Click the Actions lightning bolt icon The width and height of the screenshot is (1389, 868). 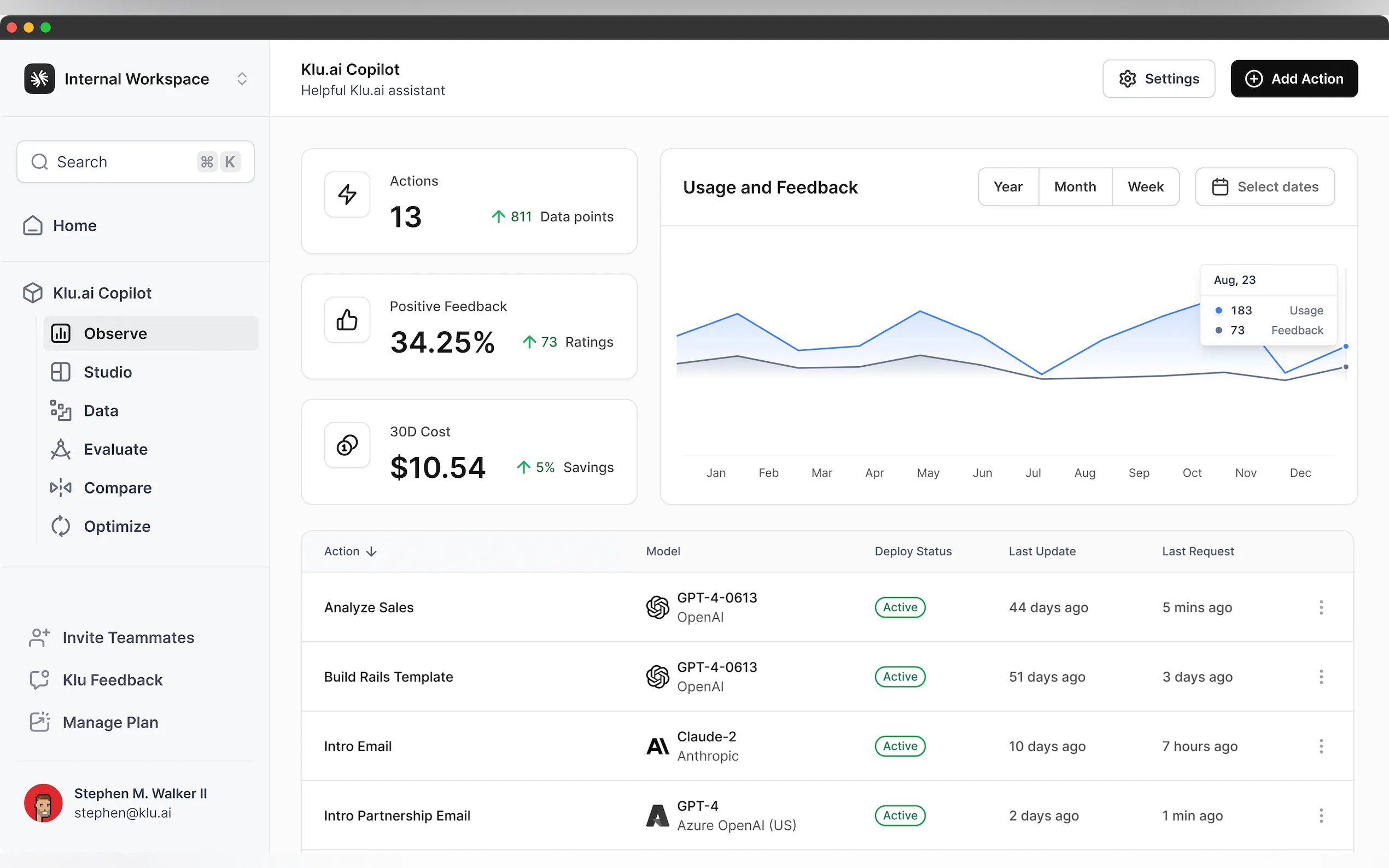(x=347, y=194)
